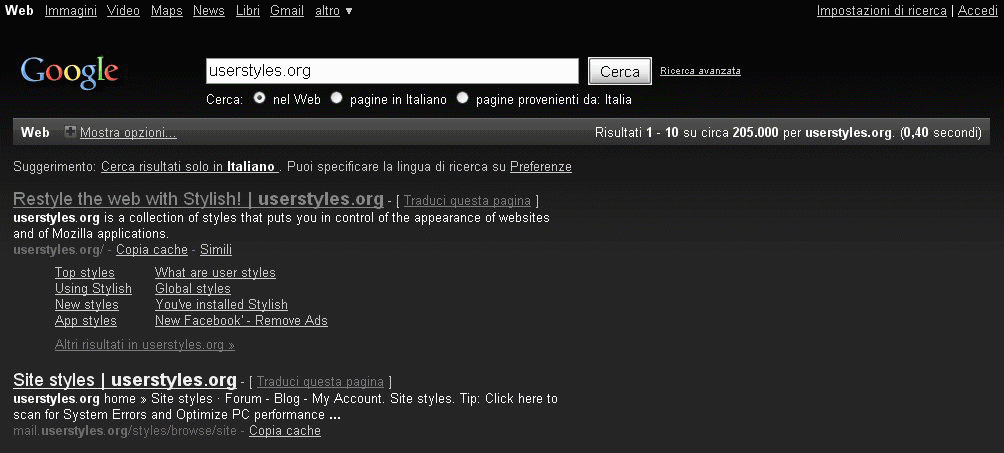This screenshot has height=453, width=1004.
Task: Open Maps from the top bar
Action: [x=166, y=11]
